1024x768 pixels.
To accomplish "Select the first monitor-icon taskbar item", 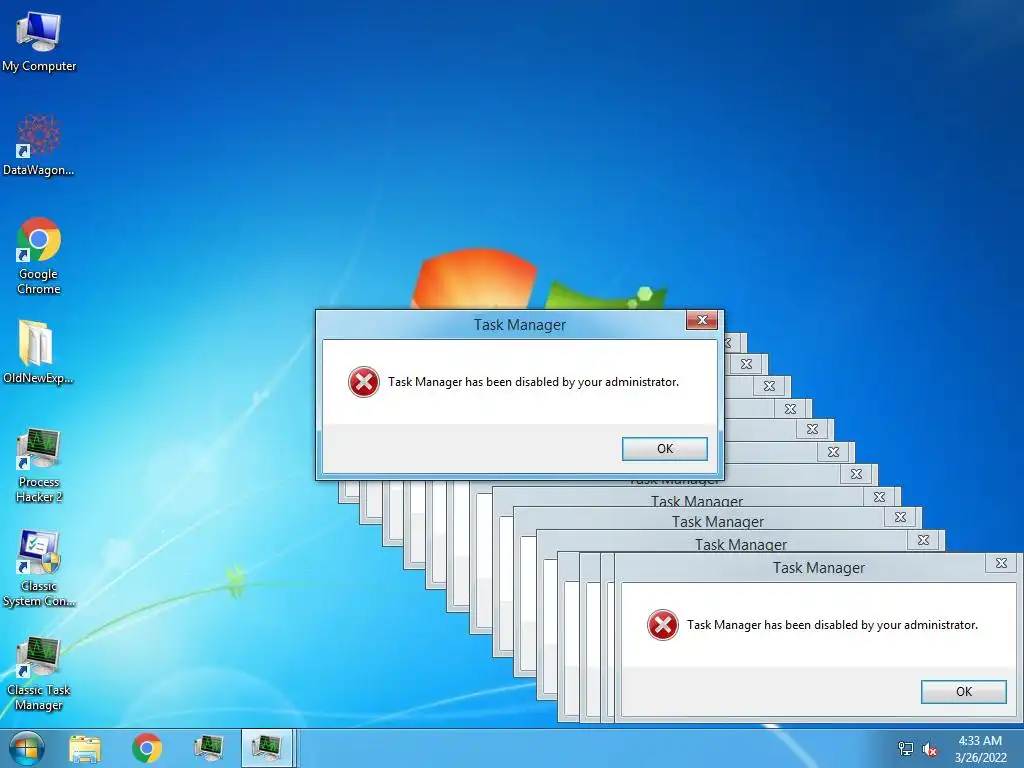I will pos(208,748).
